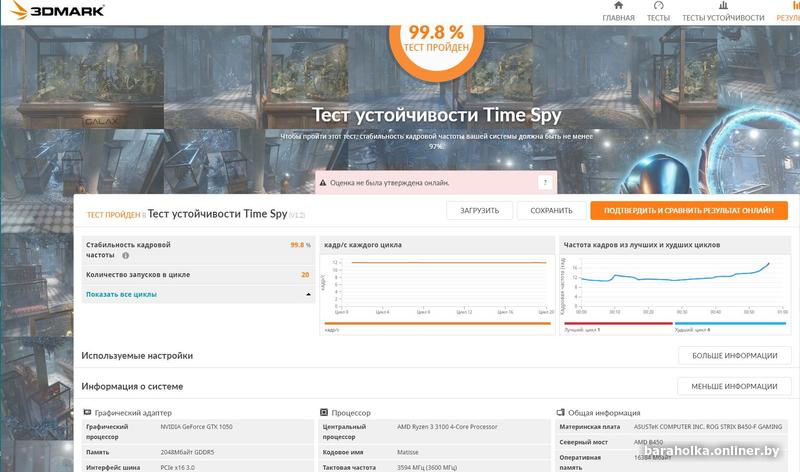Screen dimensions: 800x472
Task: Click МЕНЬШЕ ИНФОРМАЦИИ for Информация о системе
Action: click(734, 386)
